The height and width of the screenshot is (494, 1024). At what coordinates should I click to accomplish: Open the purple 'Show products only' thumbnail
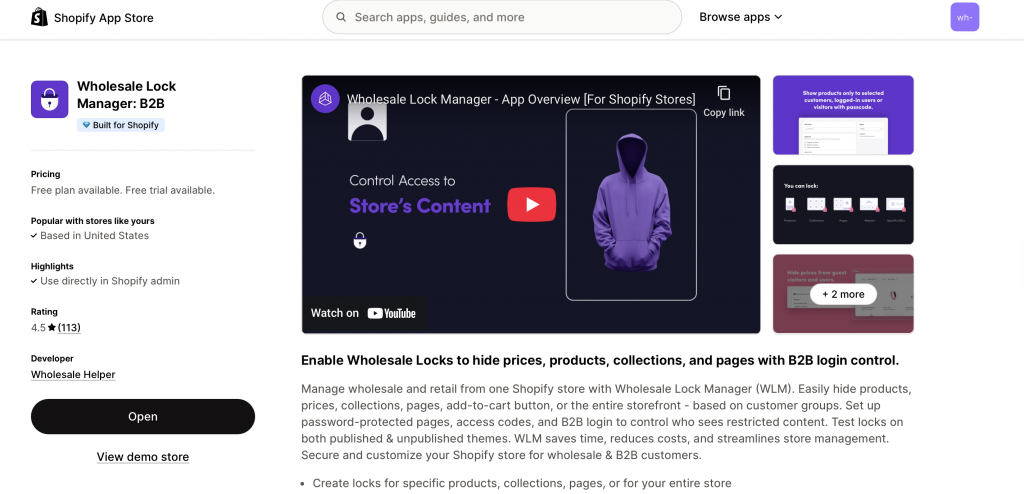click(x=843, y=115)
